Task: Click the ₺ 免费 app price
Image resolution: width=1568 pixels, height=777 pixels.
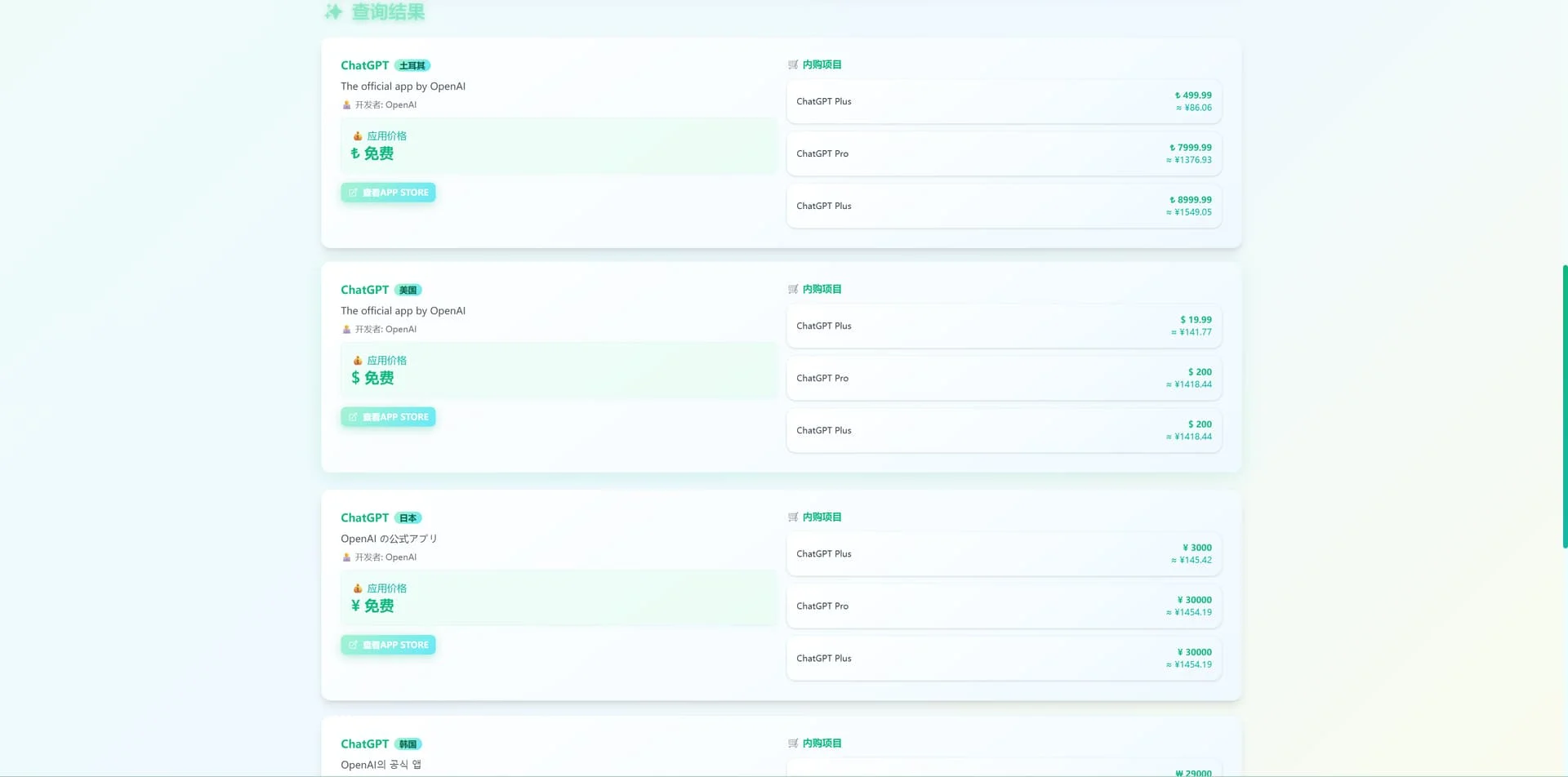Action: click(372, 153)
